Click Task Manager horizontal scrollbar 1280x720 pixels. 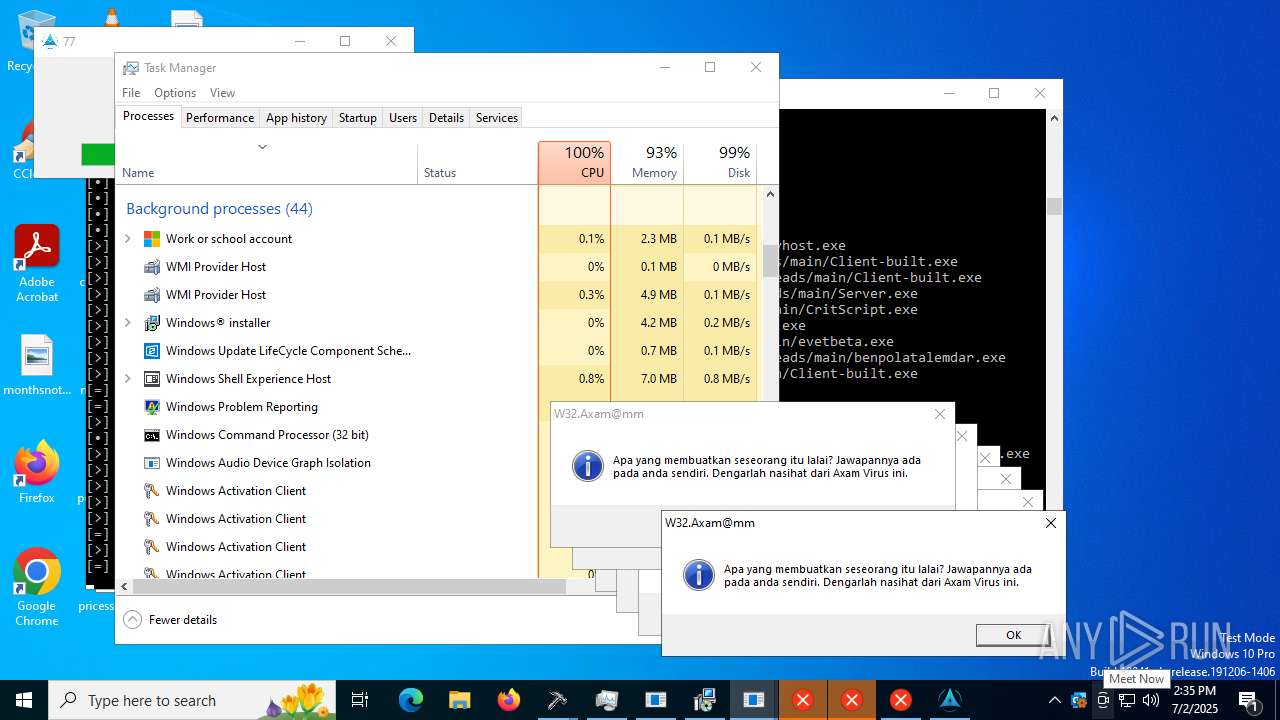click(x=350, y=587)
